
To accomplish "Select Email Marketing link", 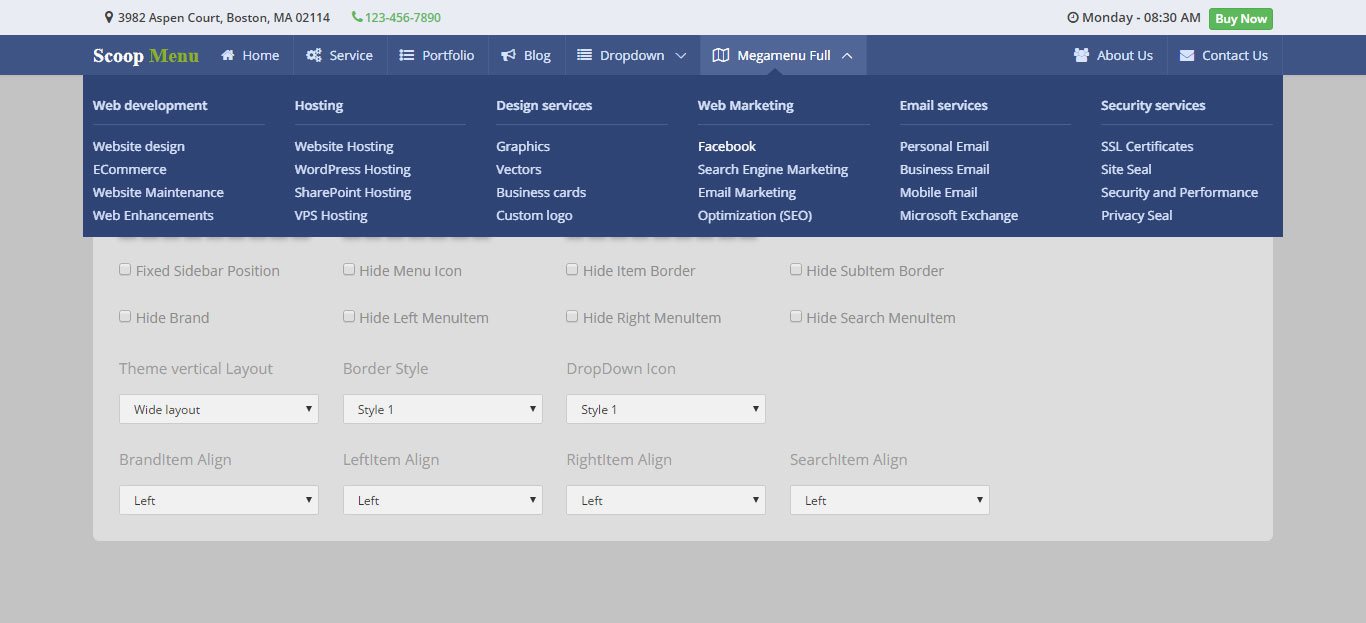I will pyautogui.click(x=747, y=192).
